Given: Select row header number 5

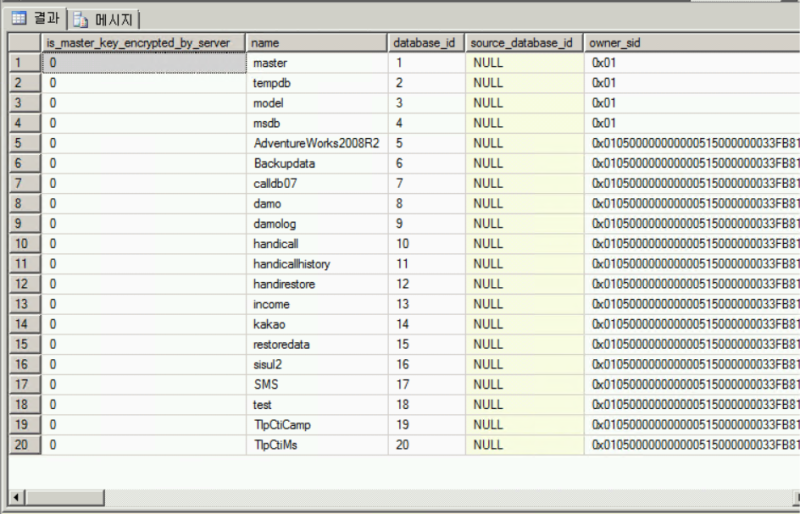Looking at the screenshot, I should tap(24, 143).
